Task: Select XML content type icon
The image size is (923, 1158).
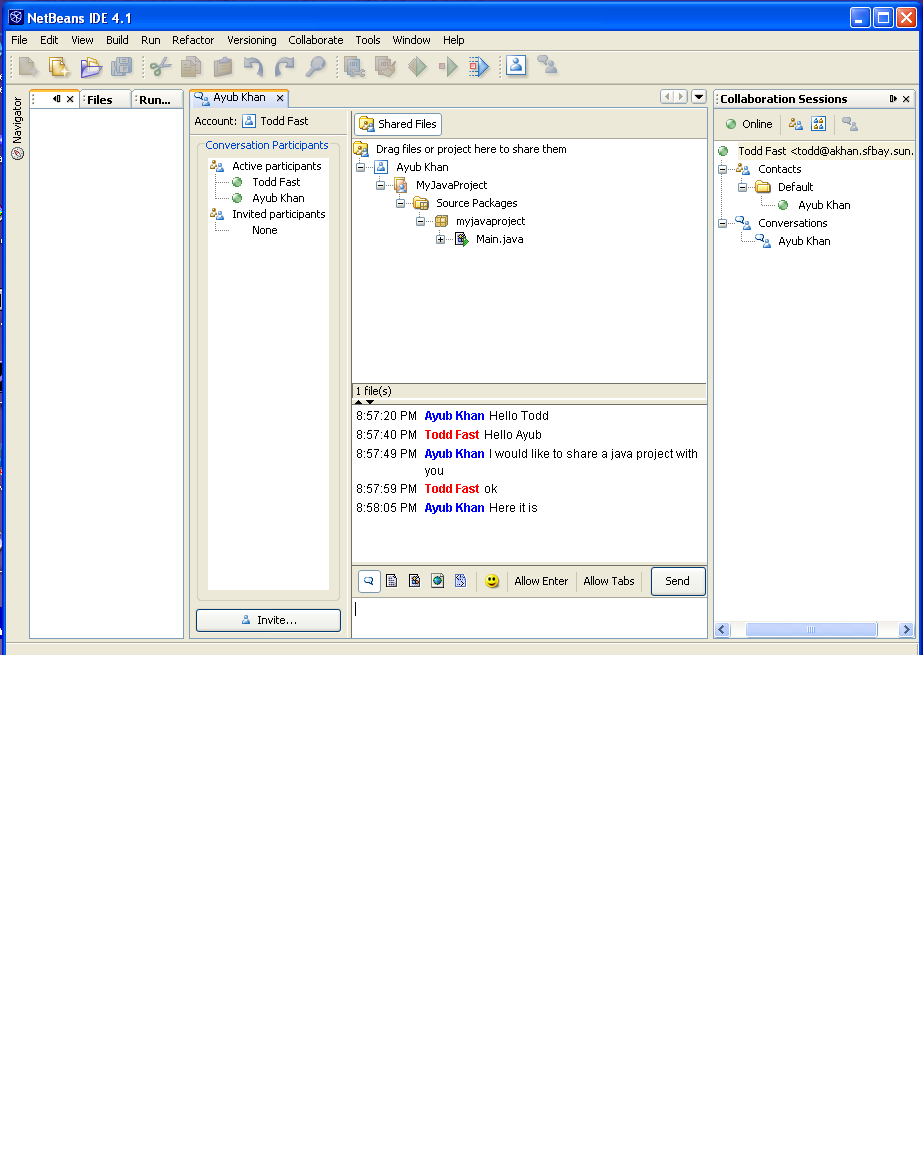Action: (x=461, y=581)
